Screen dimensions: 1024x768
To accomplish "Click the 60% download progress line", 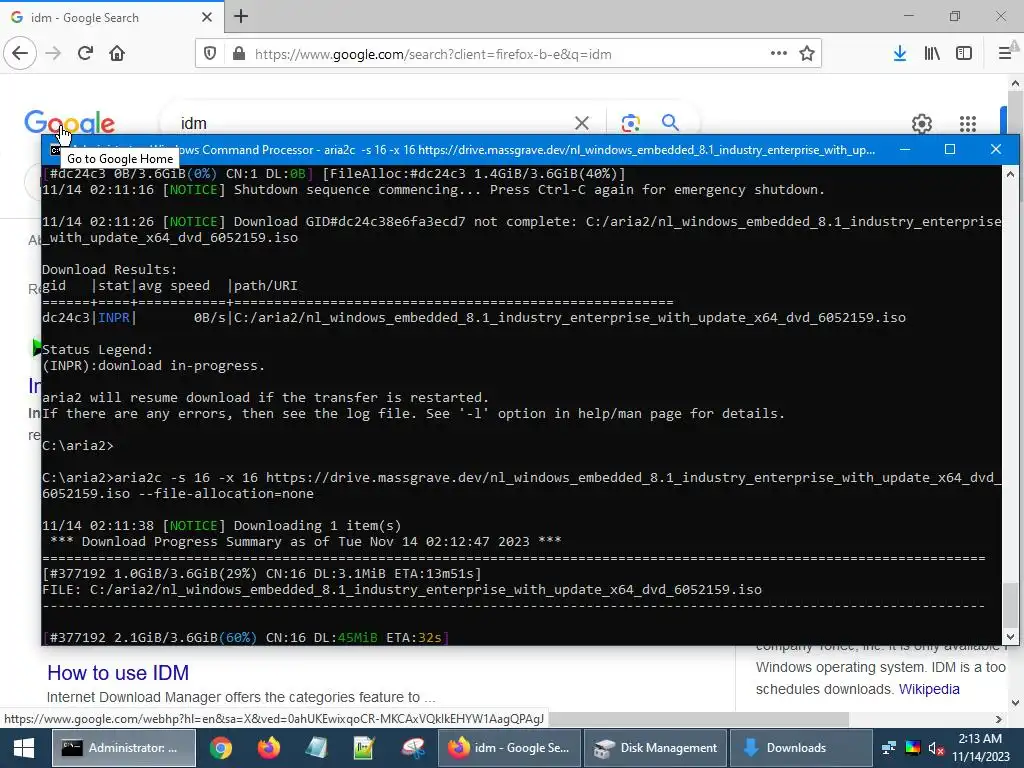I will [246, 637].
